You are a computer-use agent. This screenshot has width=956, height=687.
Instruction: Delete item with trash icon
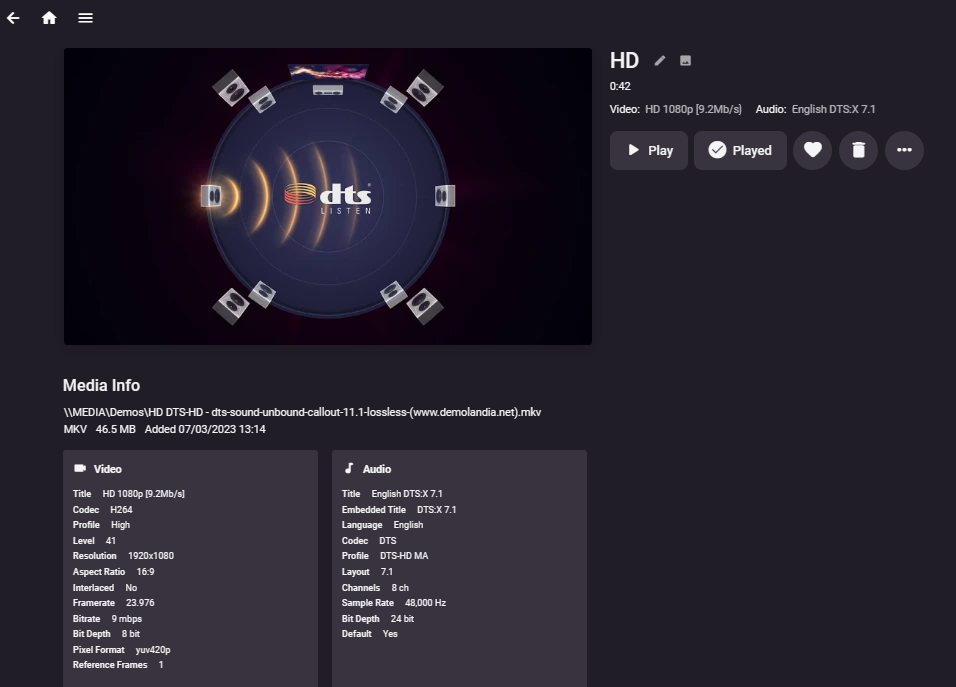pyautogui.click(x=858, y=151)
